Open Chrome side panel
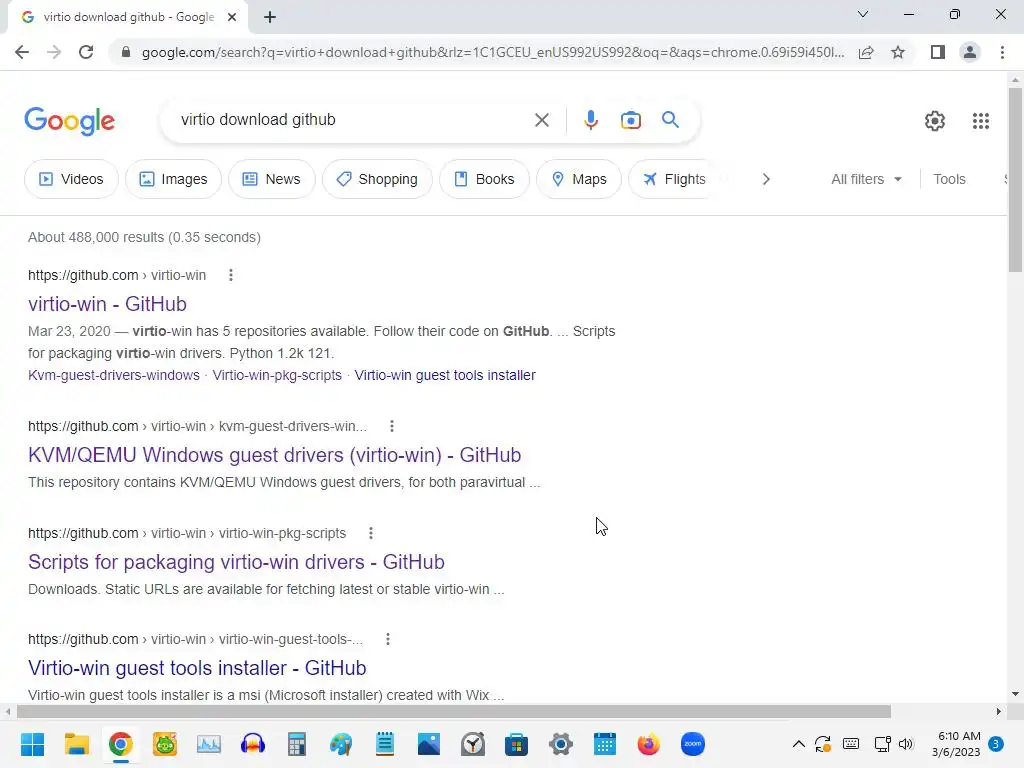 (938, 52)
